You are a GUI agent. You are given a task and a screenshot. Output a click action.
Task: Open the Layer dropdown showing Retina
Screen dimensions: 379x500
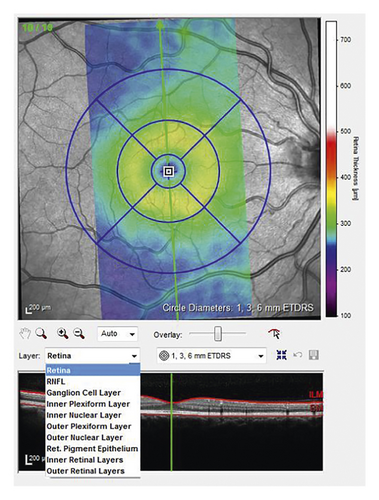click(x=92, y=356)
